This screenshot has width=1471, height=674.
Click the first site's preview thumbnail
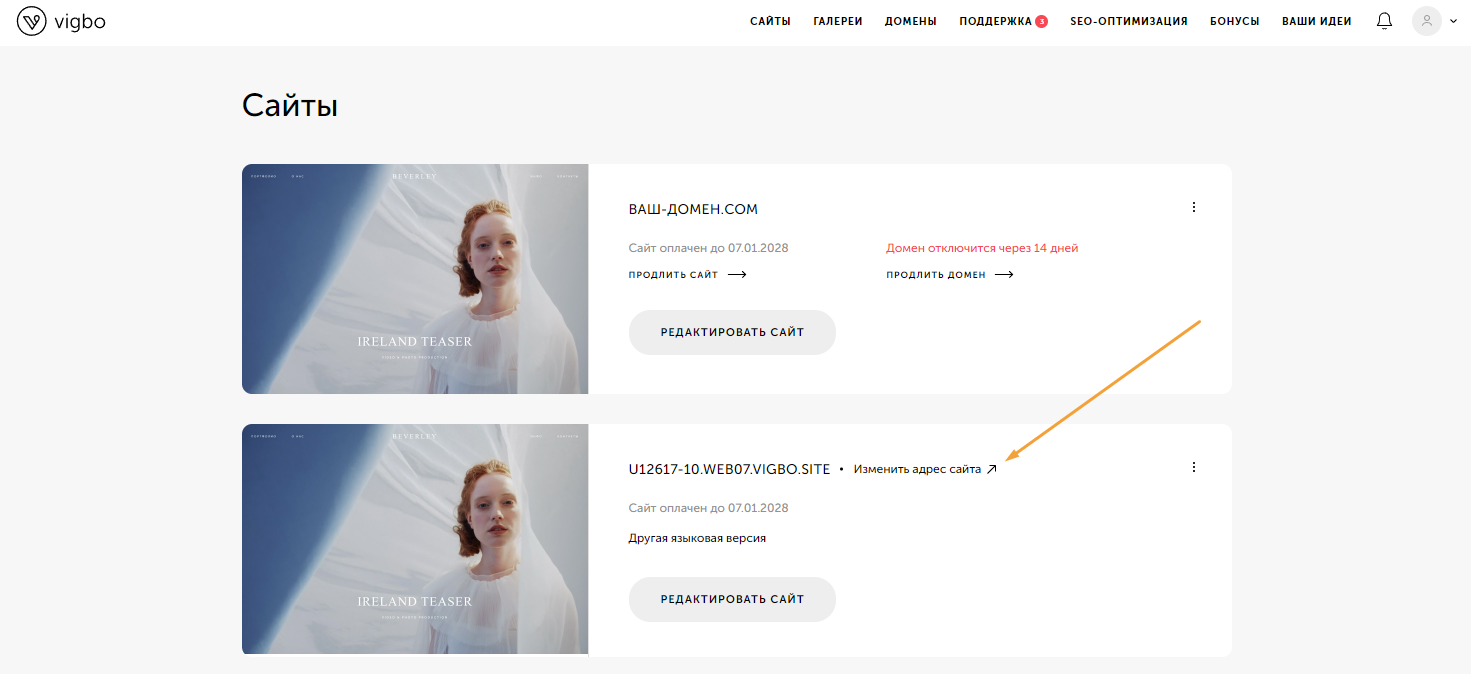[x=415, y=279]
